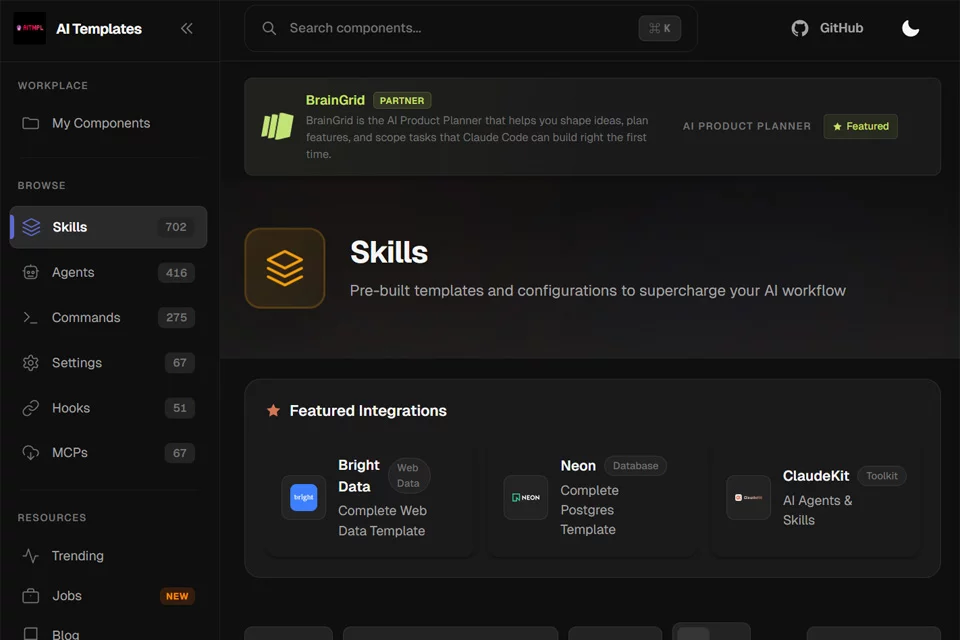
Task: Click the Featured Integrations heading
Action: 368,410
